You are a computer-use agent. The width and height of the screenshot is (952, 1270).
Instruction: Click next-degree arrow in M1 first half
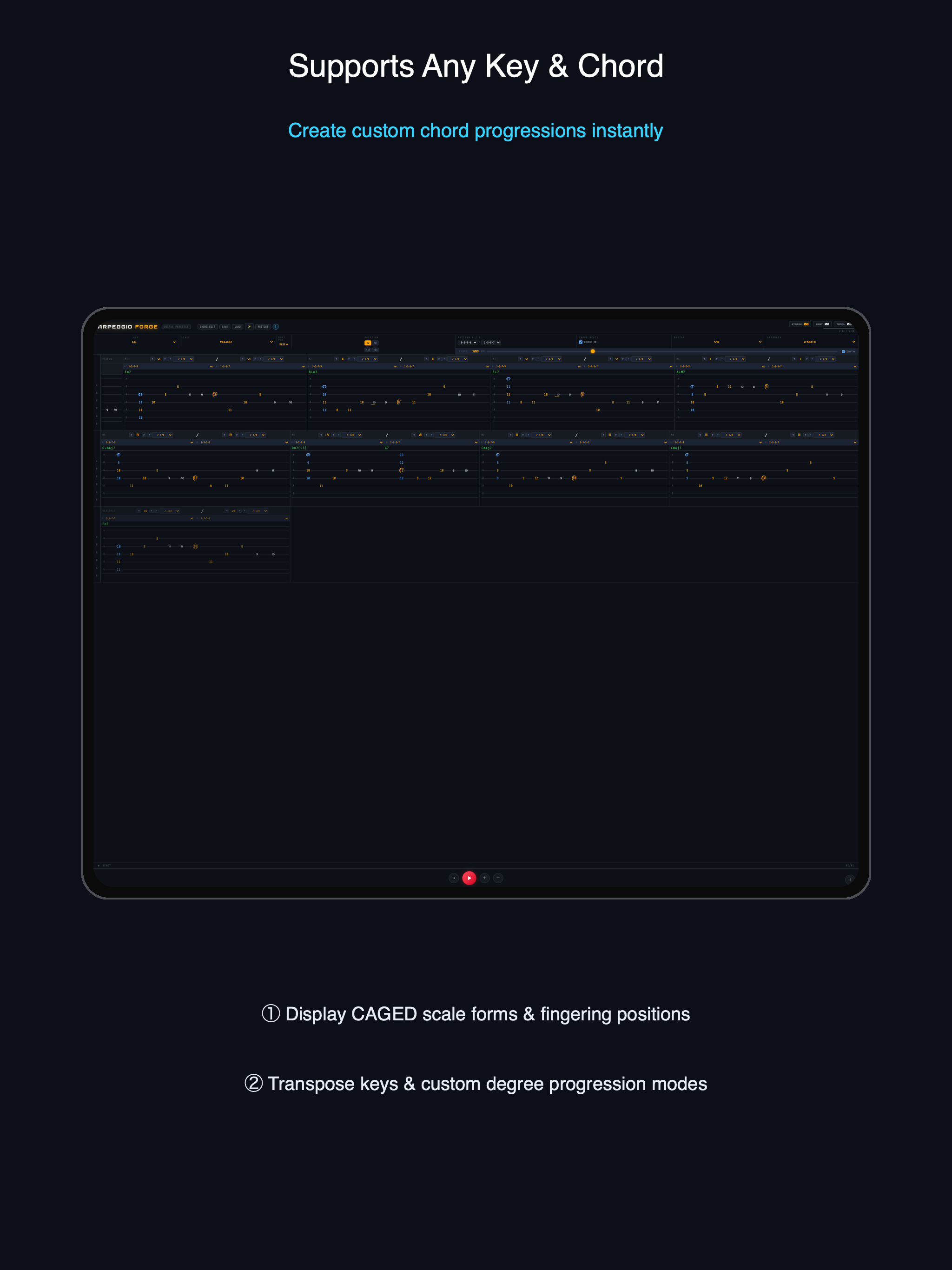[165, 359]
